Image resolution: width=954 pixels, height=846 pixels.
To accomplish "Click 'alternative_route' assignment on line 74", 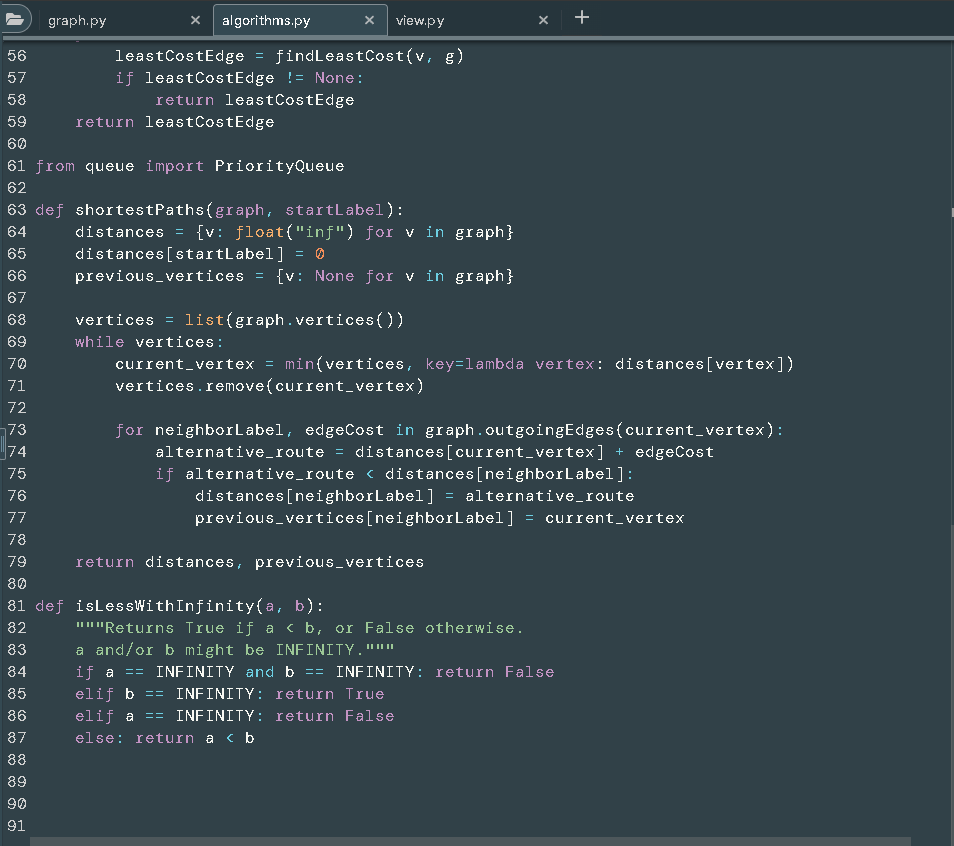I will 240,452.
